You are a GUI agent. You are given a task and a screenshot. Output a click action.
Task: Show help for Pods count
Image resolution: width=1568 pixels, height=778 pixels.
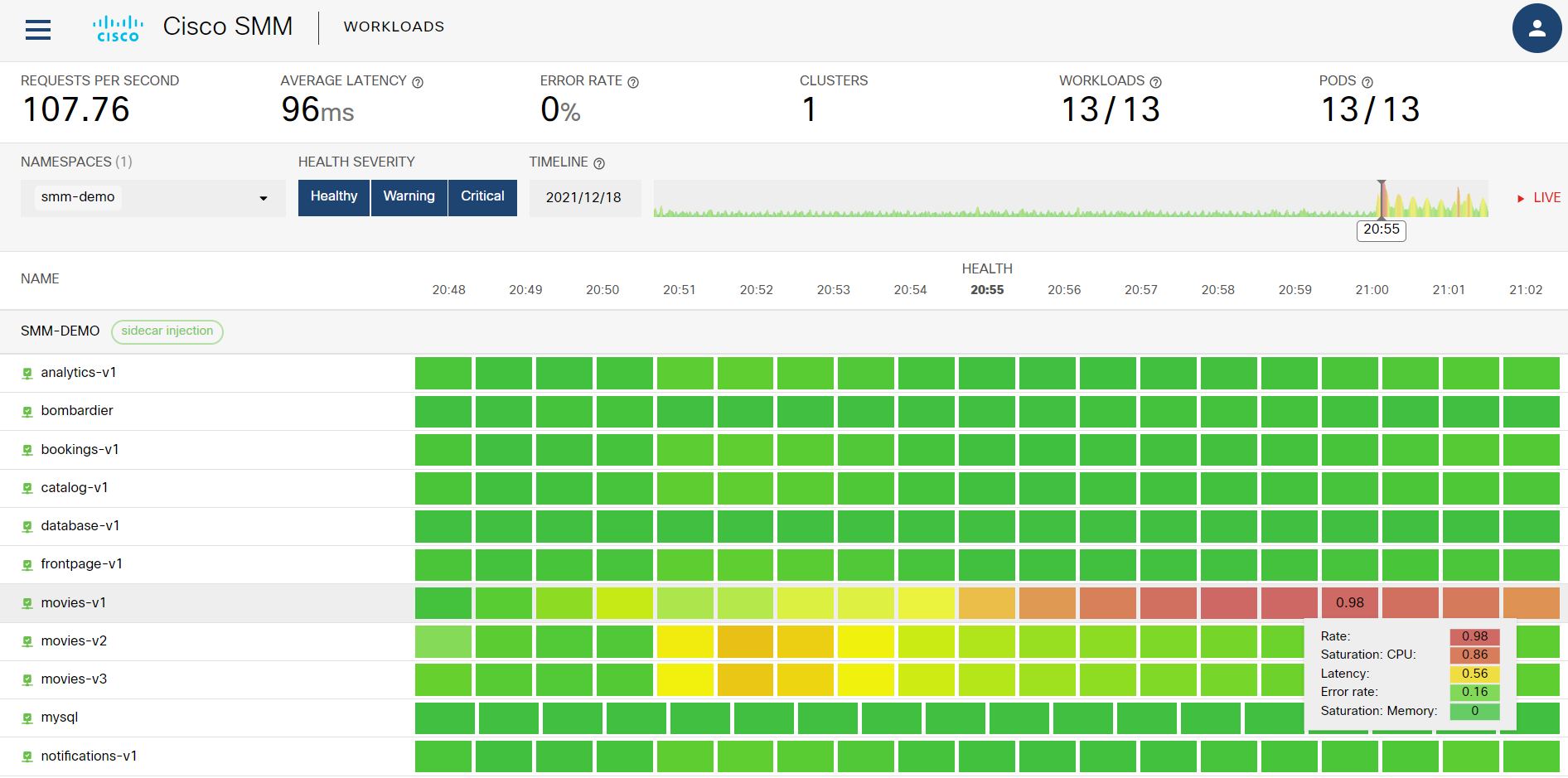1367,82
